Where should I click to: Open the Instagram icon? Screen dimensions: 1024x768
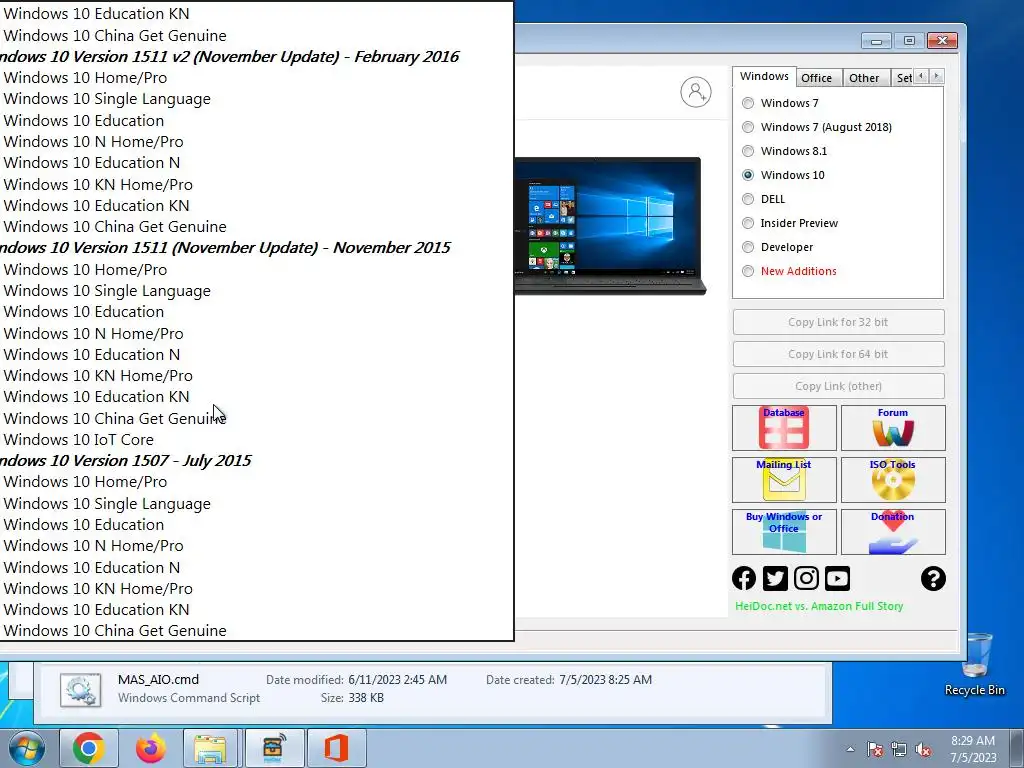click(x=806, y=578)
